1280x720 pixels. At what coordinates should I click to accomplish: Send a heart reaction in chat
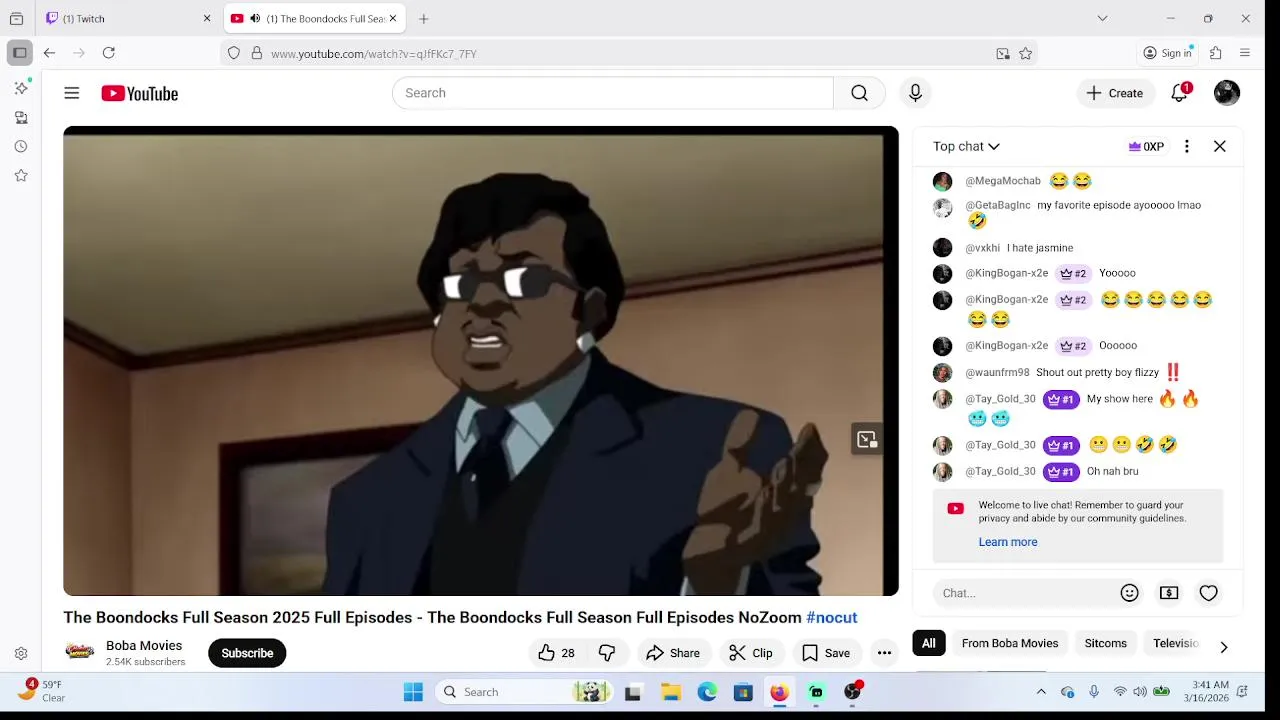point(1209,593)
